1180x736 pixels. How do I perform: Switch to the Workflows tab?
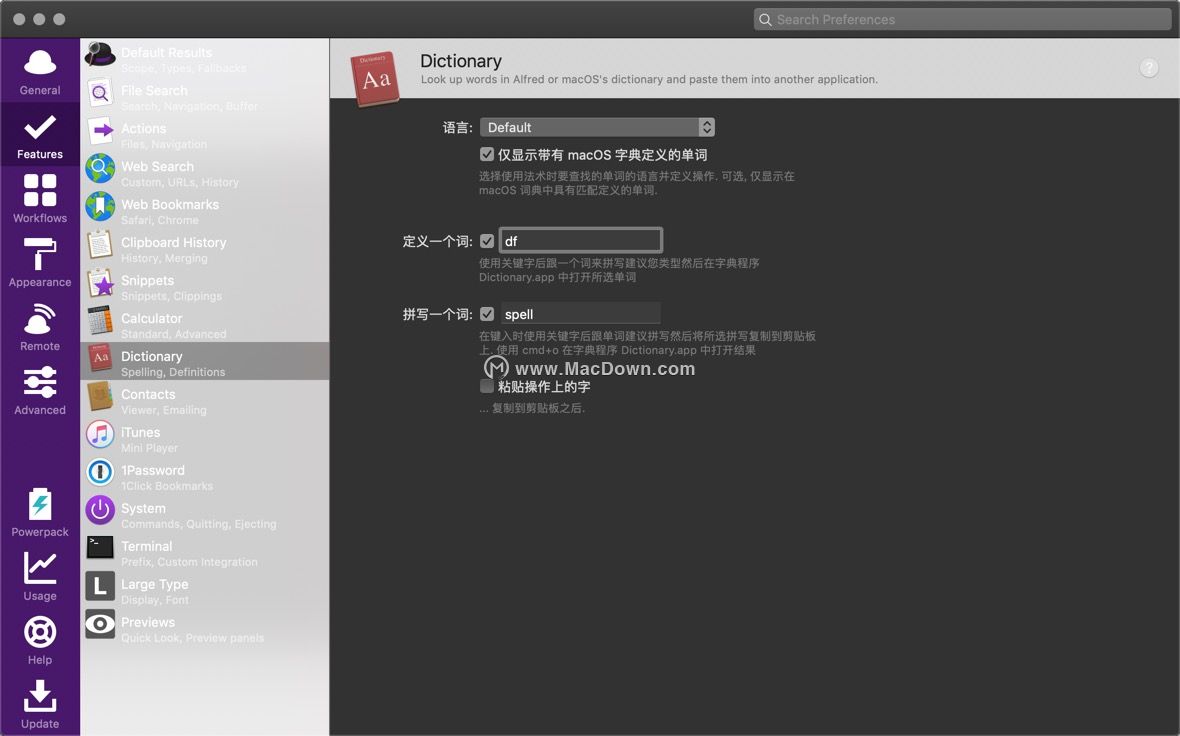coord(40,199)
